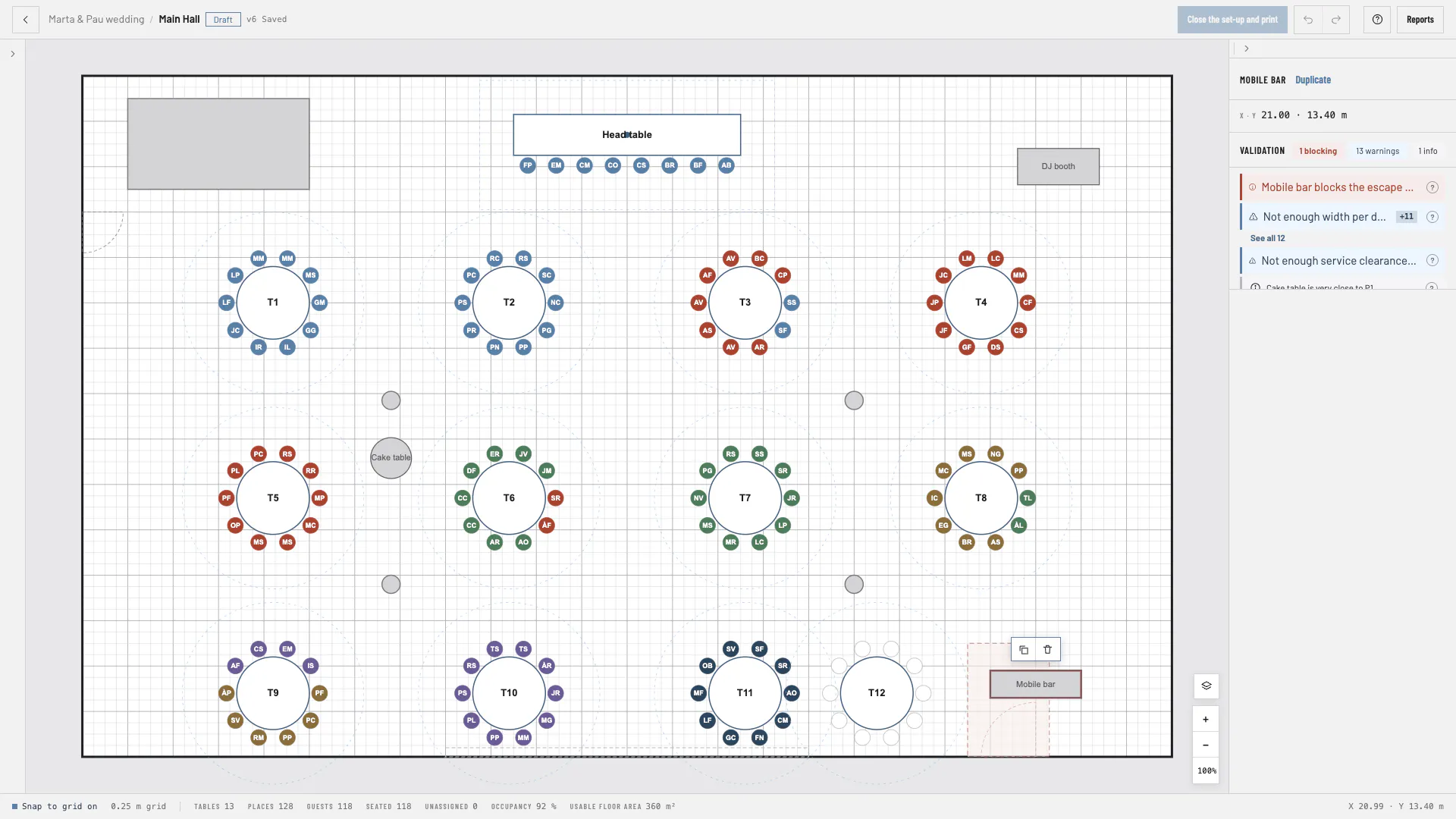Click Close the set-up and print
Viewport: 1456px width, 819px height.
point(1232,20)
